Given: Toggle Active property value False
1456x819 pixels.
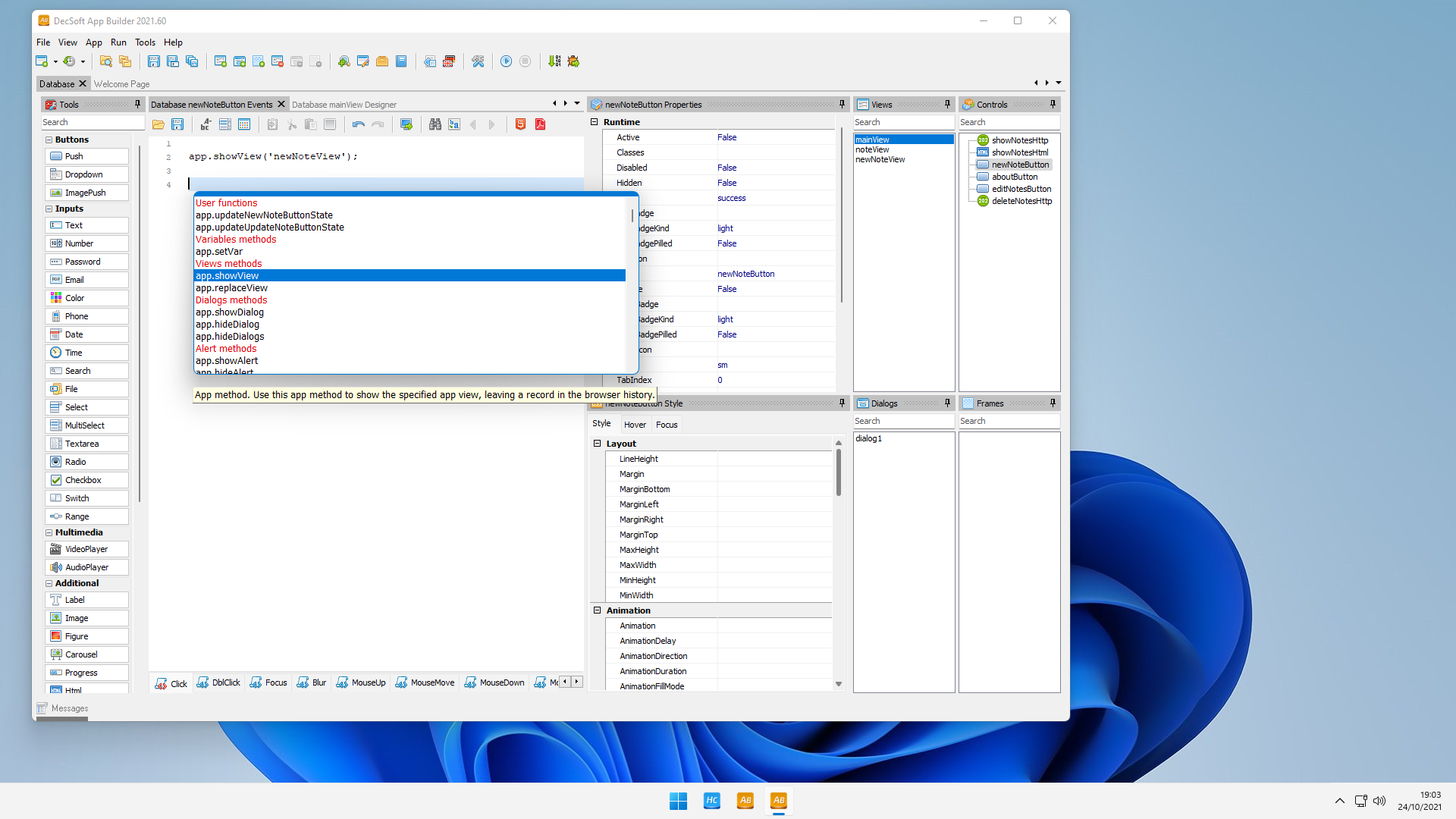Looking at the screenshot, I should coord(727,137).
